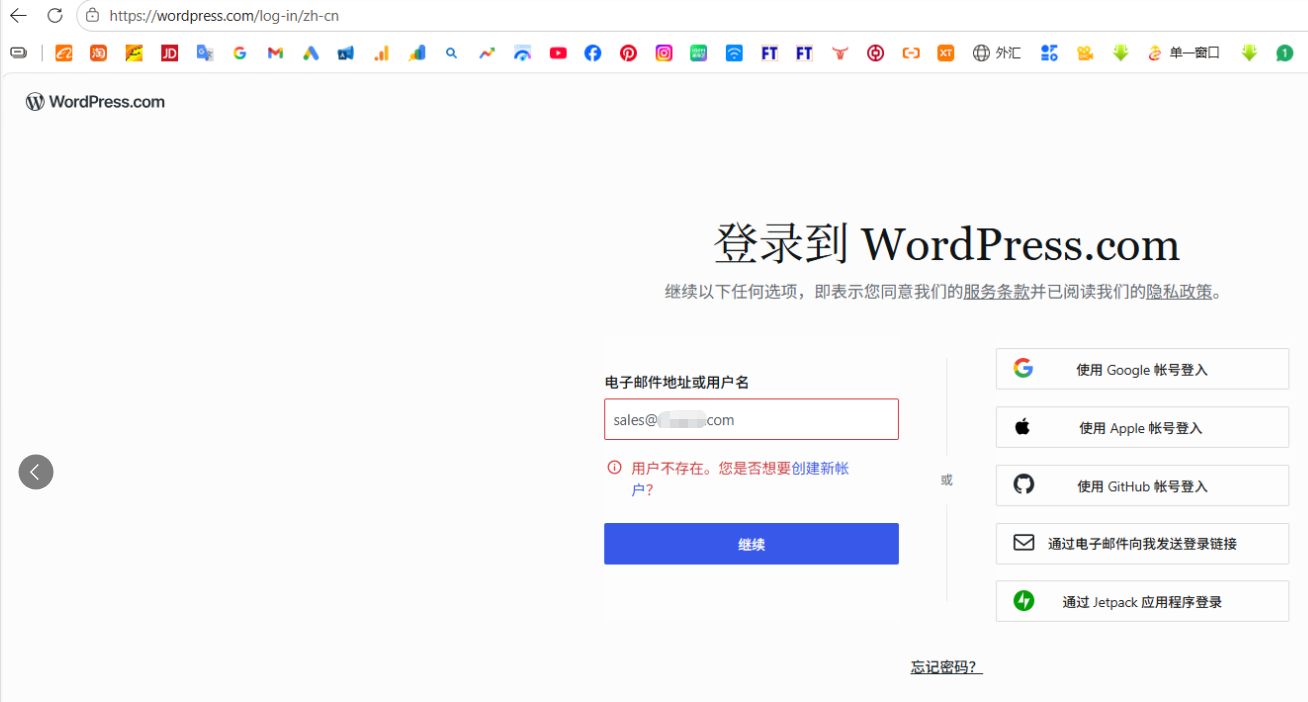The height and width of the screenshot is (702, 1308).
Task: Open the Google 'G' bookmark in the bar
Action: (x=240, y=53)
